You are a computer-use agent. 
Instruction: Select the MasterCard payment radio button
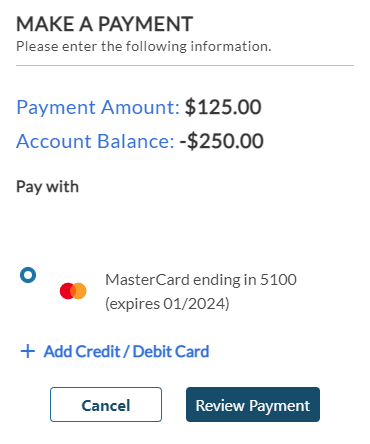point(28,275)
